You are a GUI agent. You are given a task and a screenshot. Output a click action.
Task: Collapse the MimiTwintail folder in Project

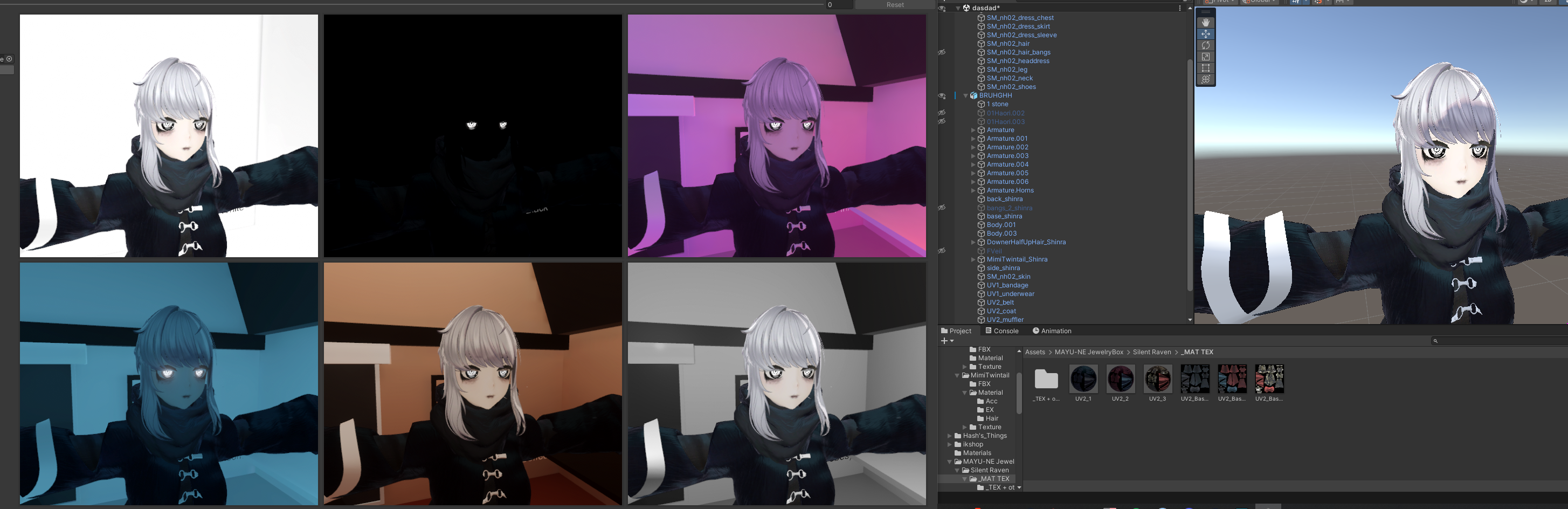957,376
